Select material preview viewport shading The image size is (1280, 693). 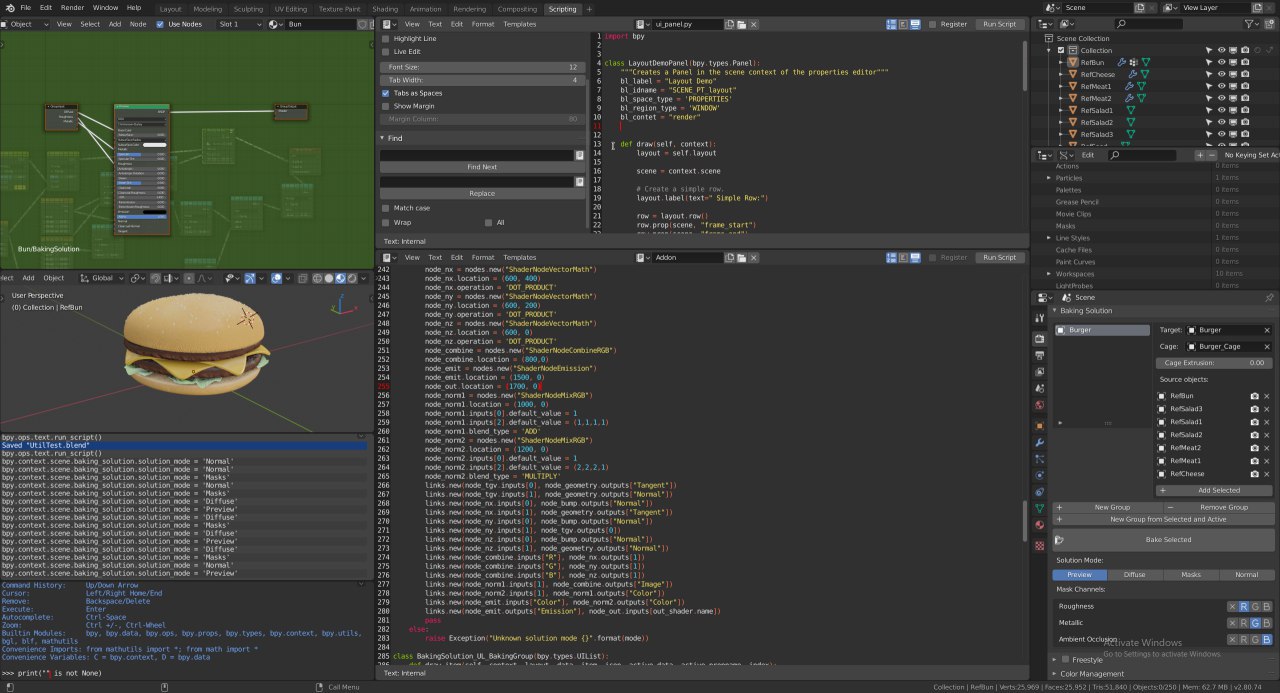(340, 278)
